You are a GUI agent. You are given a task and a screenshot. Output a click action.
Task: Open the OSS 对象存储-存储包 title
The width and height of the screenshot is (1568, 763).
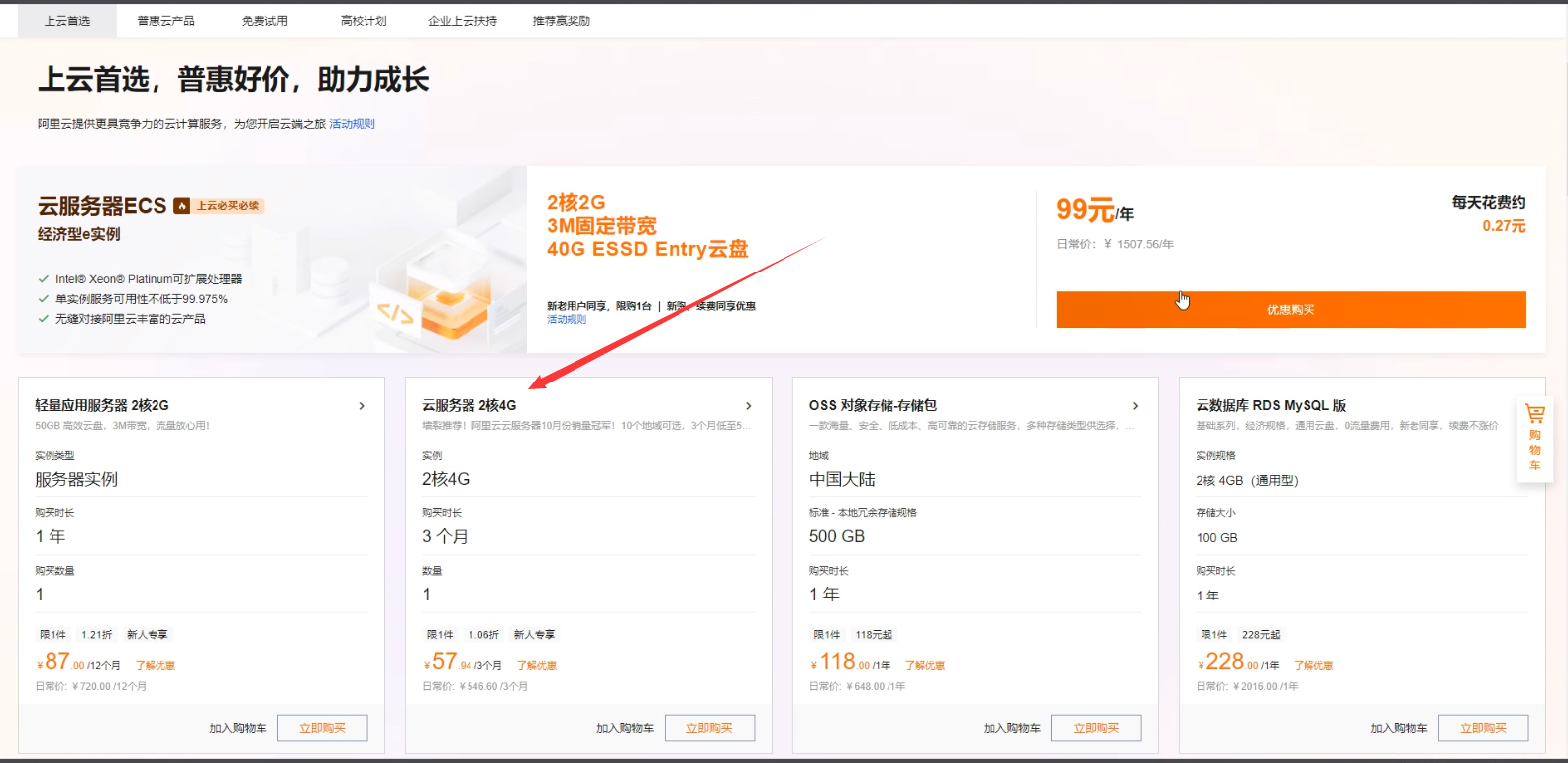point(873,405)
